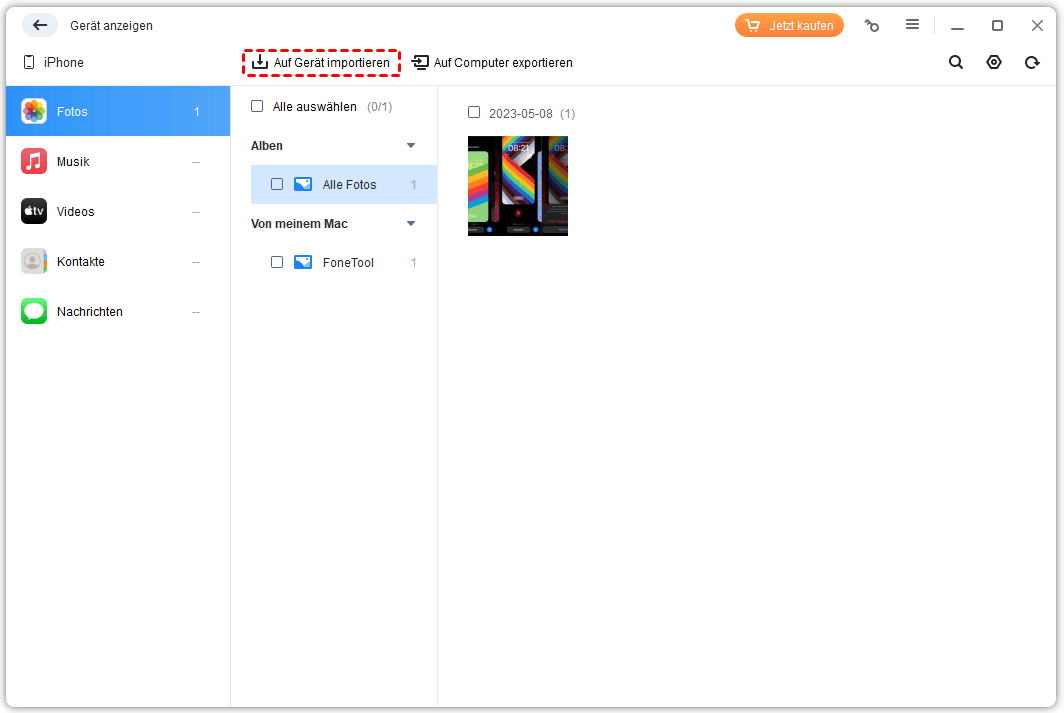Check the FoneTool album checkbox
The width and height of the screenshot is (1064, 713).
click(277, 262)
